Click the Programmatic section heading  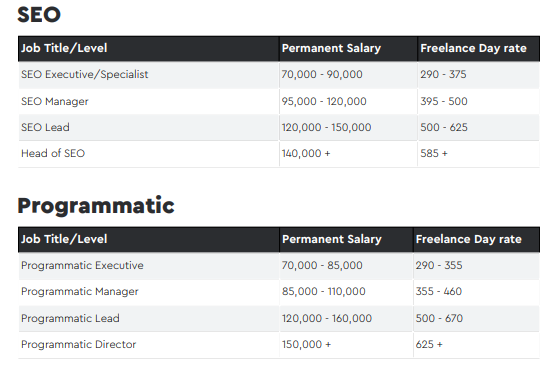click(x=96, y=206)
